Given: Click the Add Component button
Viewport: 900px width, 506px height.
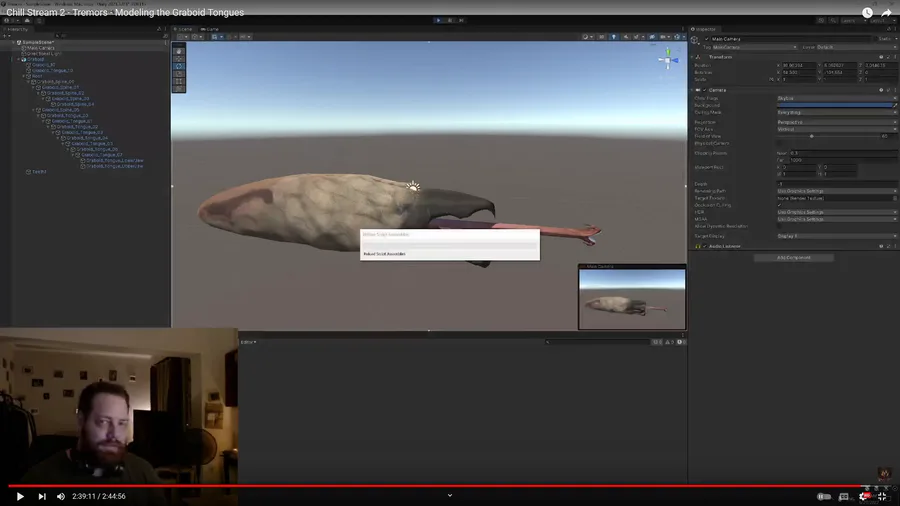Looking at the screenshot, I should click(x=794, y=258).
